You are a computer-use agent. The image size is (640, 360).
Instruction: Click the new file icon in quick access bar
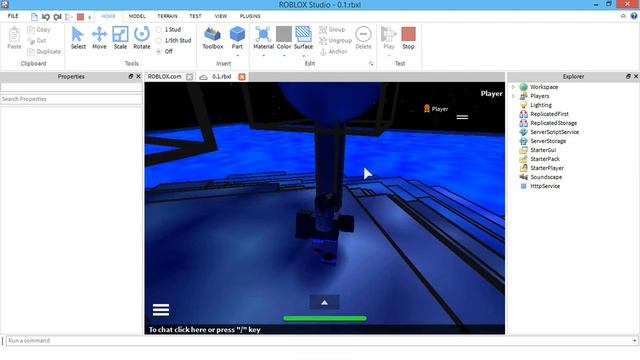(34, 17)
